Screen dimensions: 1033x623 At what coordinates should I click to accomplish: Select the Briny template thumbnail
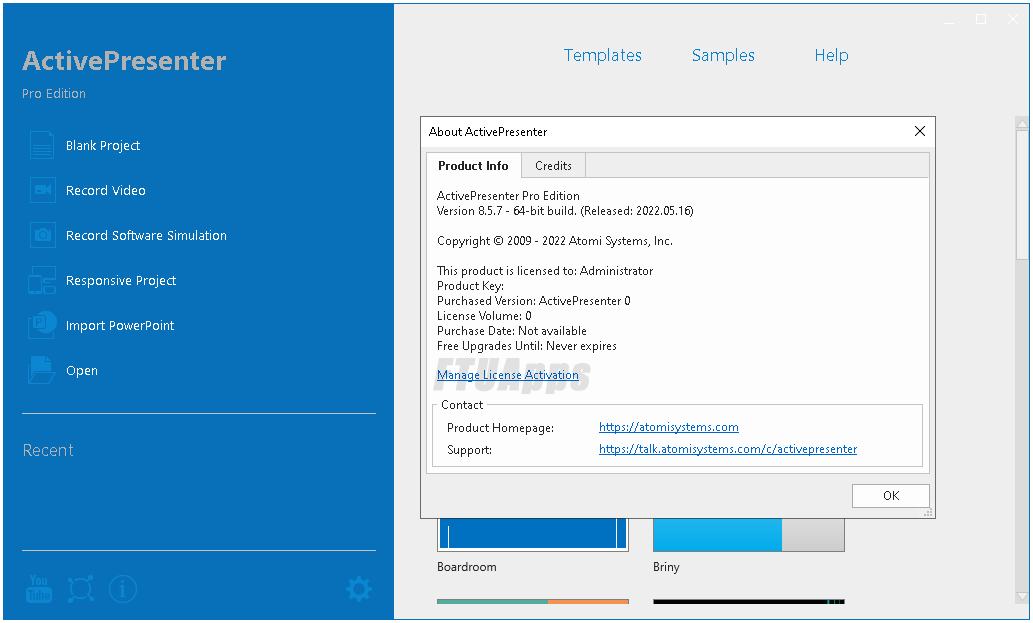[748, 534]
